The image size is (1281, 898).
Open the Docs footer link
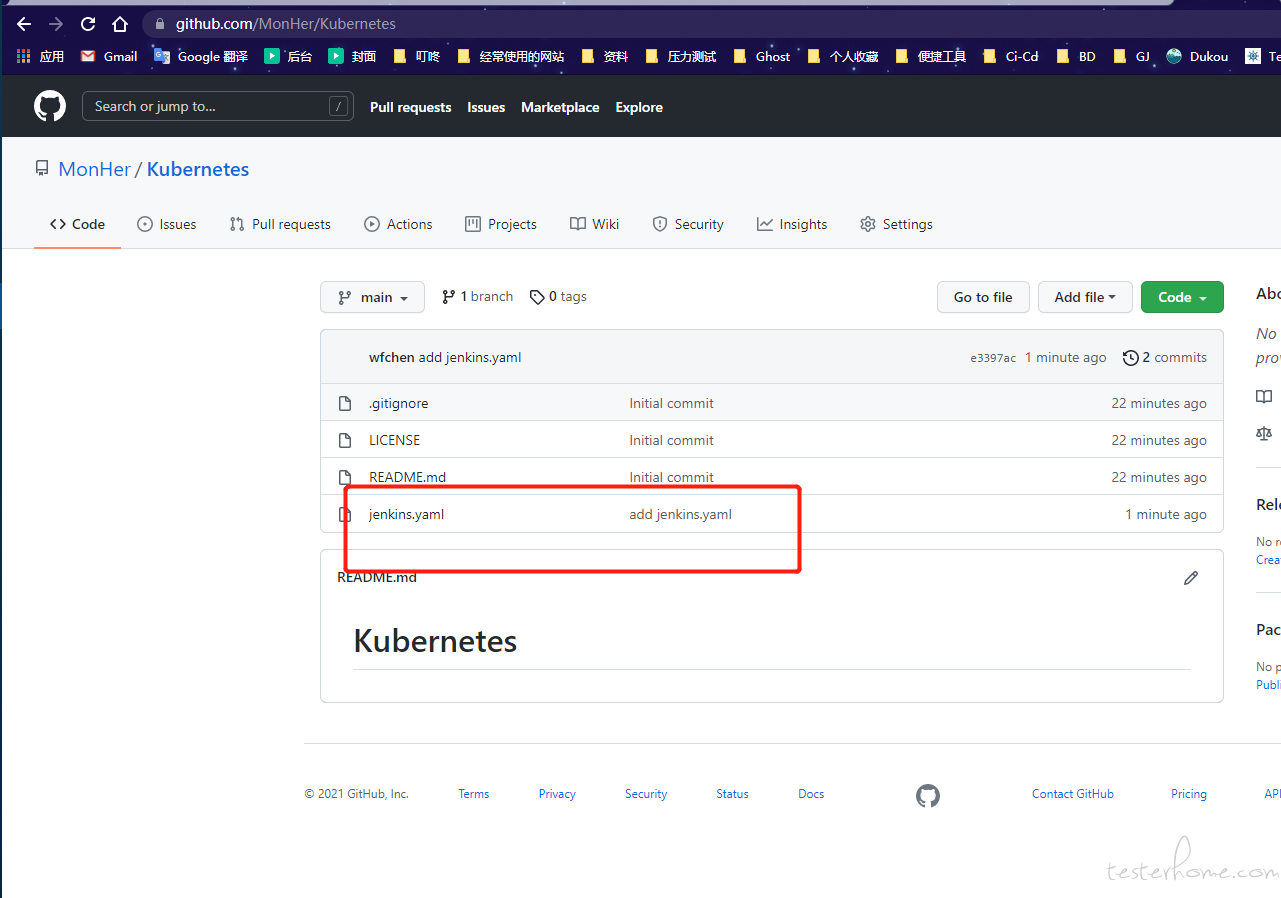[811, 794]
